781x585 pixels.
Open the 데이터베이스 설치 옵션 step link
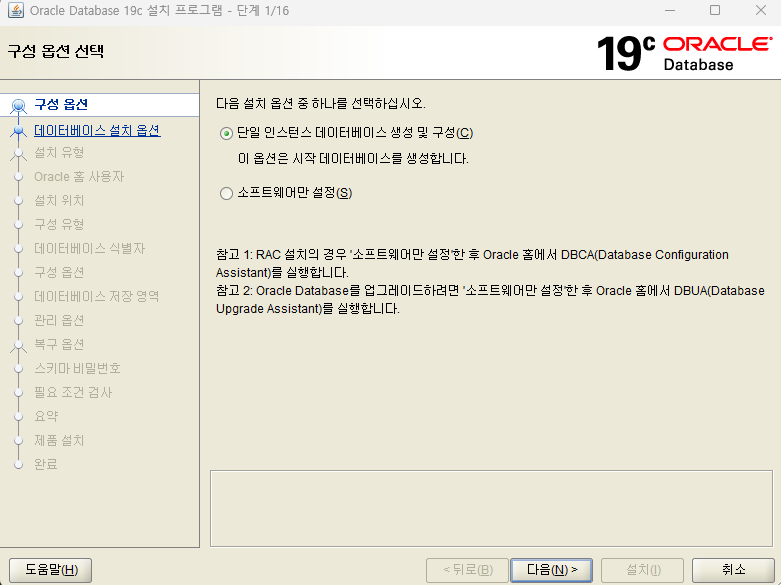(97, 131)
